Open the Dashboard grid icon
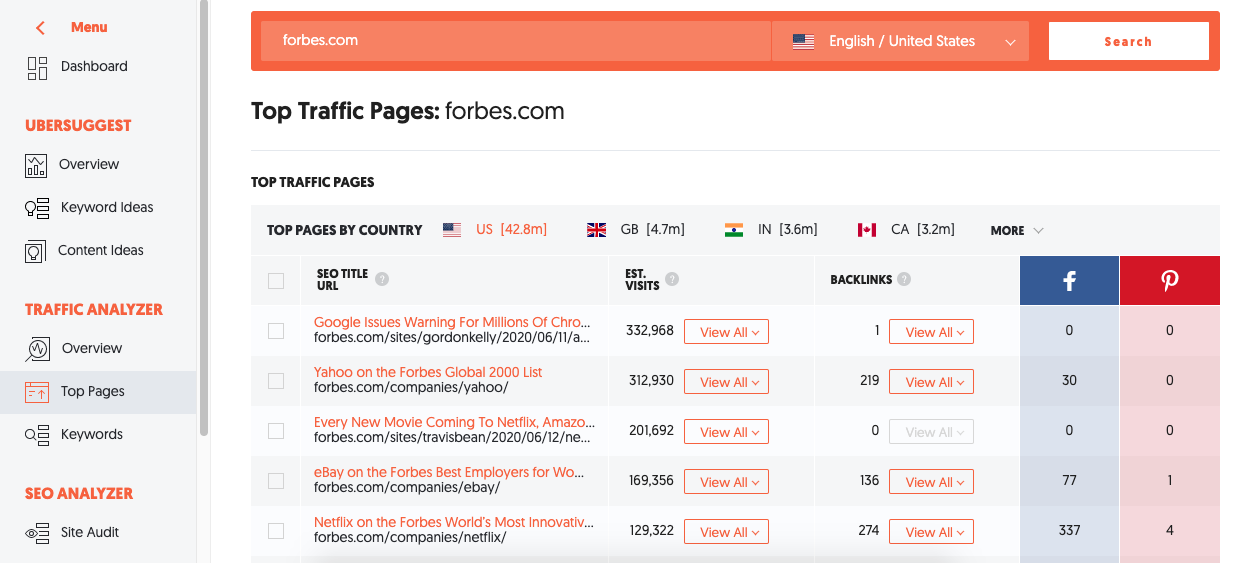The width and height of the screenshot is (1256, 563). click(37, 67)
